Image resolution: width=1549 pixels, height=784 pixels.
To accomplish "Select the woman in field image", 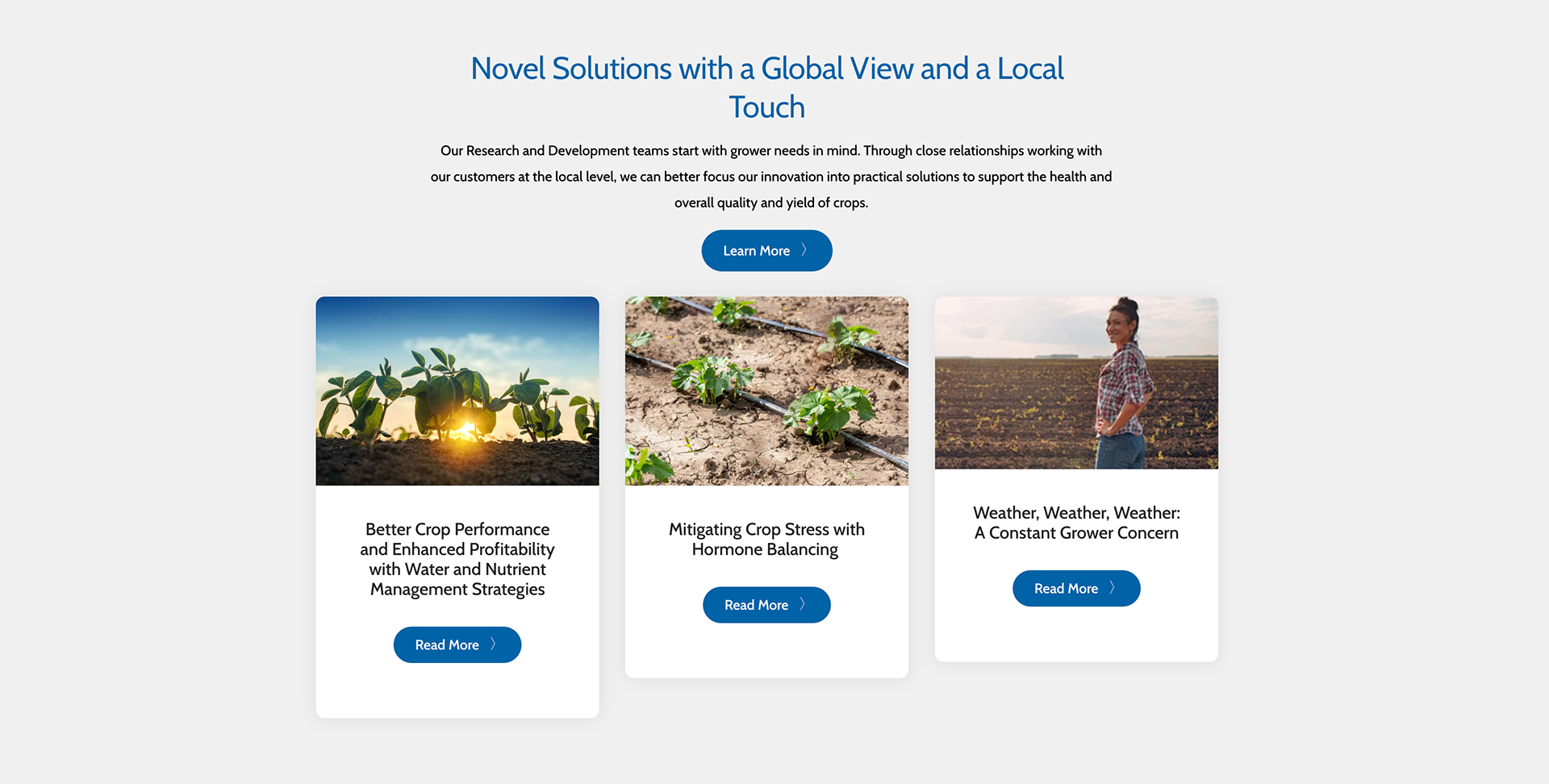I will coord(1076,383).
